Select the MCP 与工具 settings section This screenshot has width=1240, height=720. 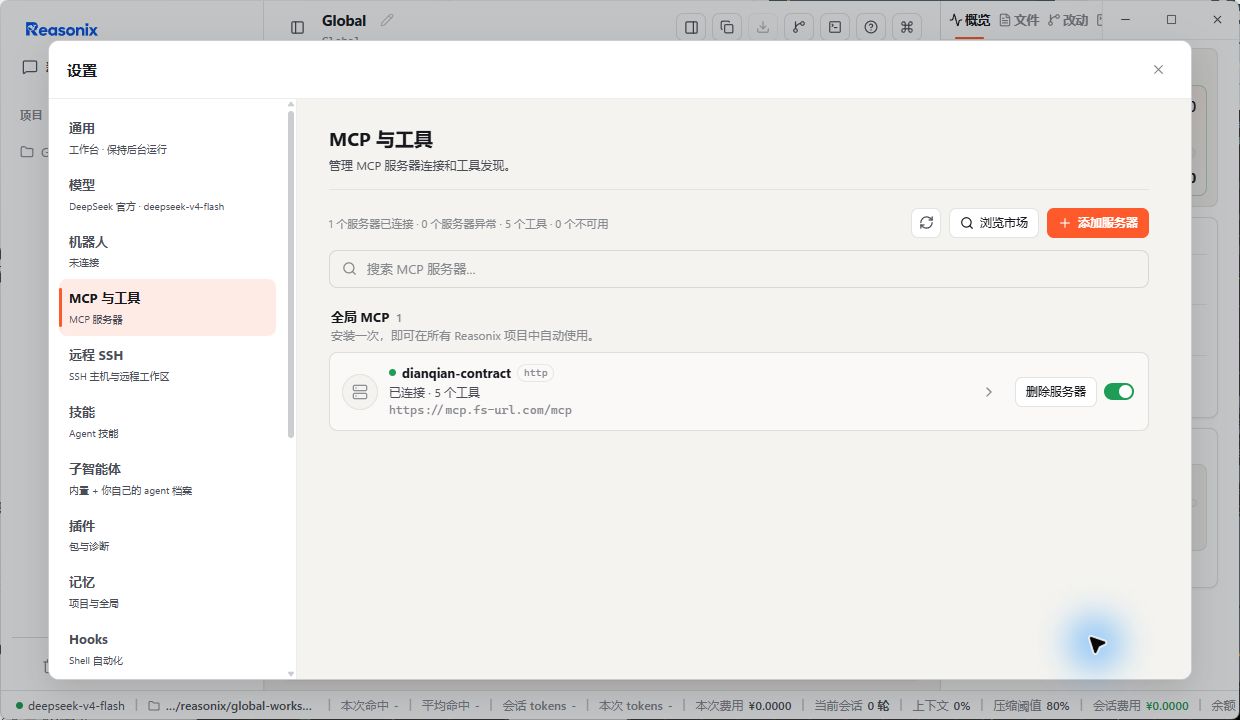click(x=167, y=307)
